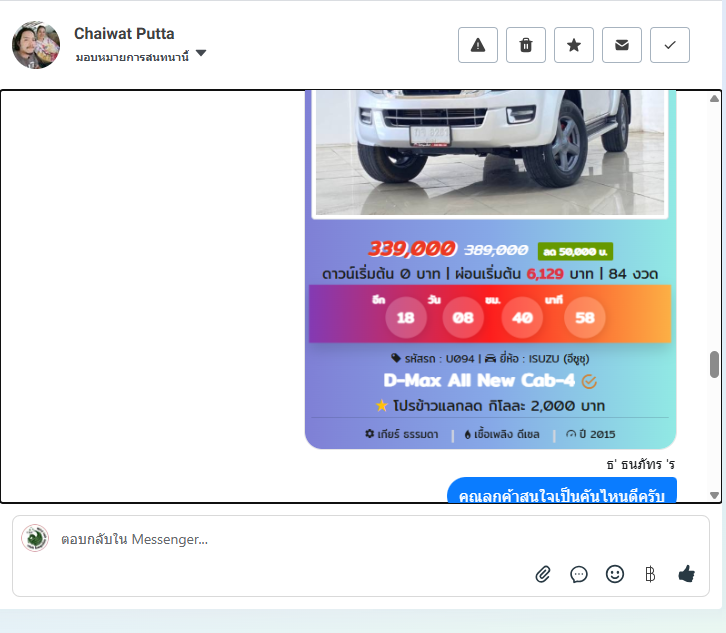The image size is (726, 633).
Task: Open the emoji picker
Action: [x=615, y=574]
